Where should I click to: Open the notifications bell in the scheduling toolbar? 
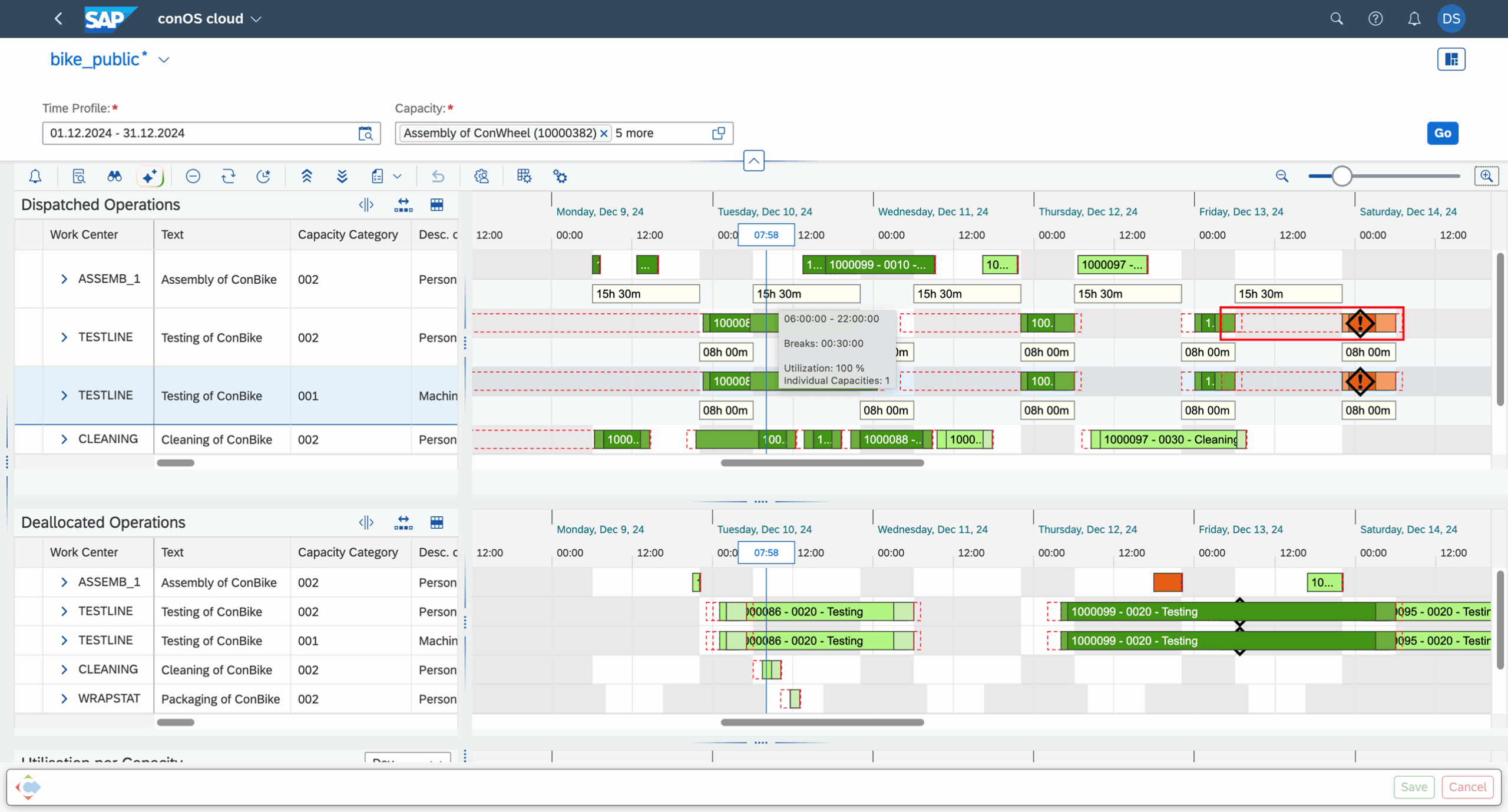[35, 176]
